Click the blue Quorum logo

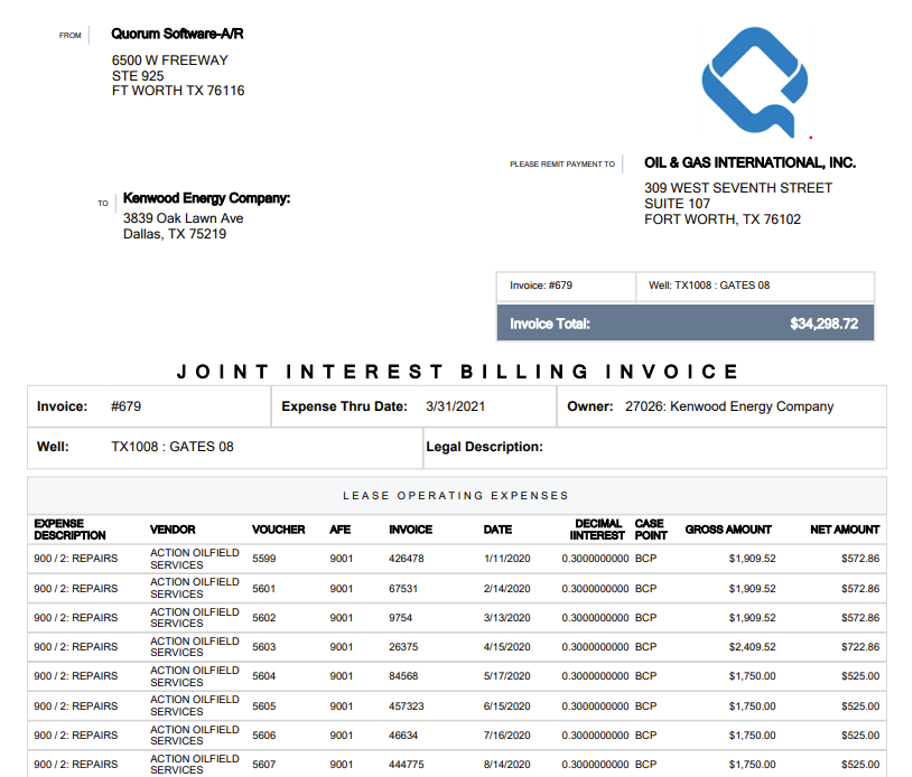tap(754, 81)
